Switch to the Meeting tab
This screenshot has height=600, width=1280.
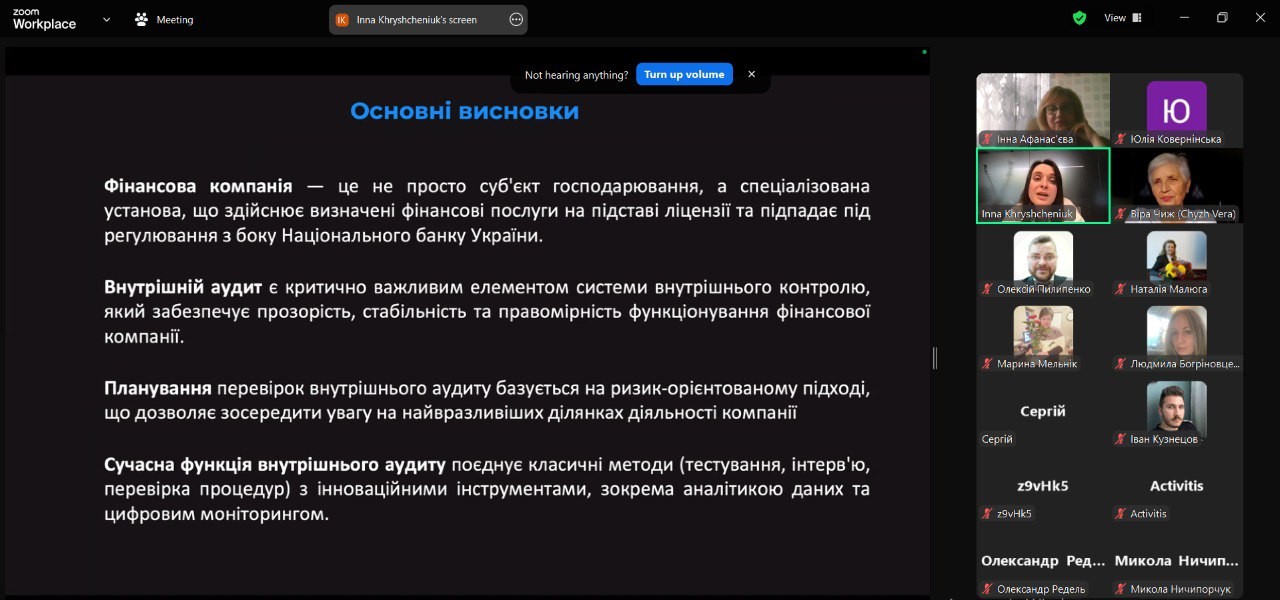(x=165, y=19)
